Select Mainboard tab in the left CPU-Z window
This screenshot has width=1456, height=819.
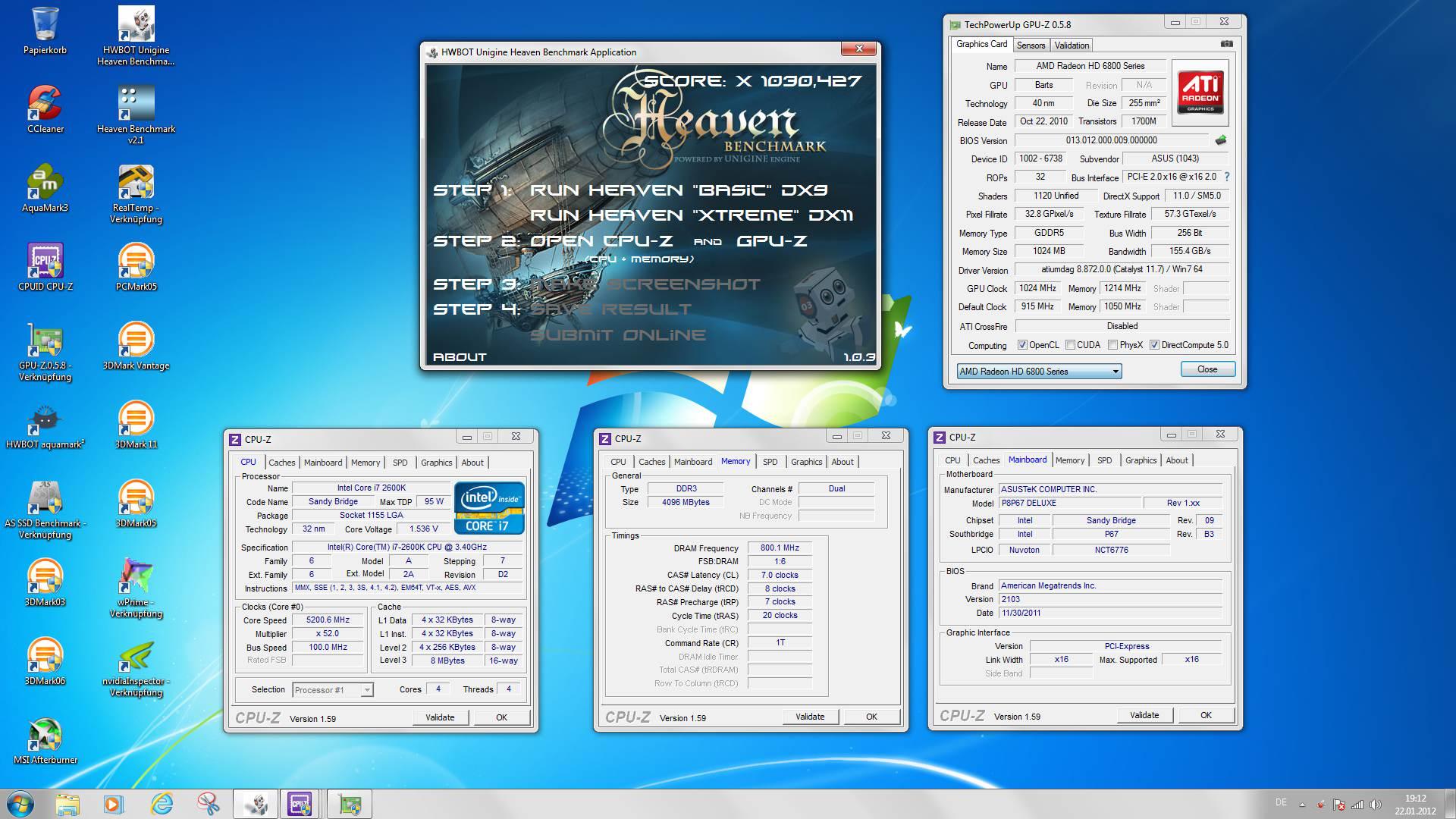323,463
